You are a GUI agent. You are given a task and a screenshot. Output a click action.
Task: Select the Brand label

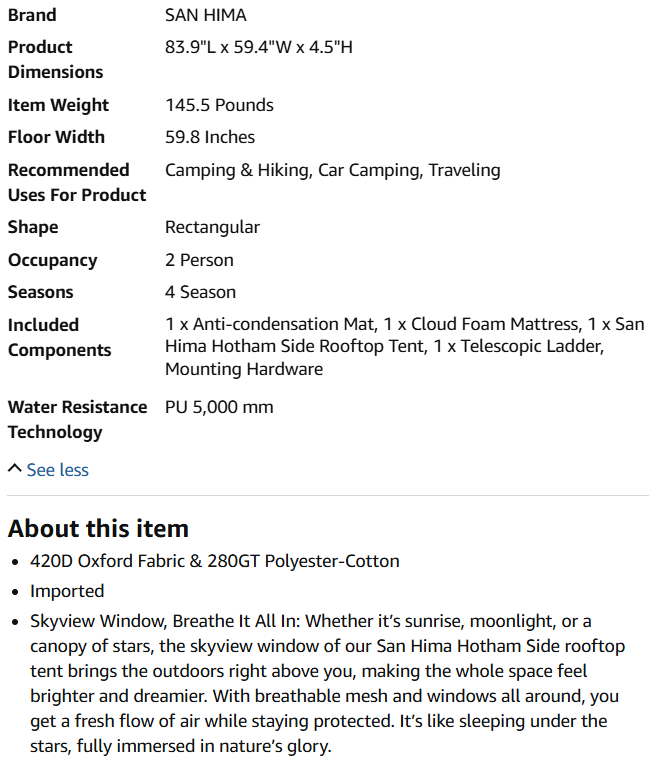[x=32, y=15]
